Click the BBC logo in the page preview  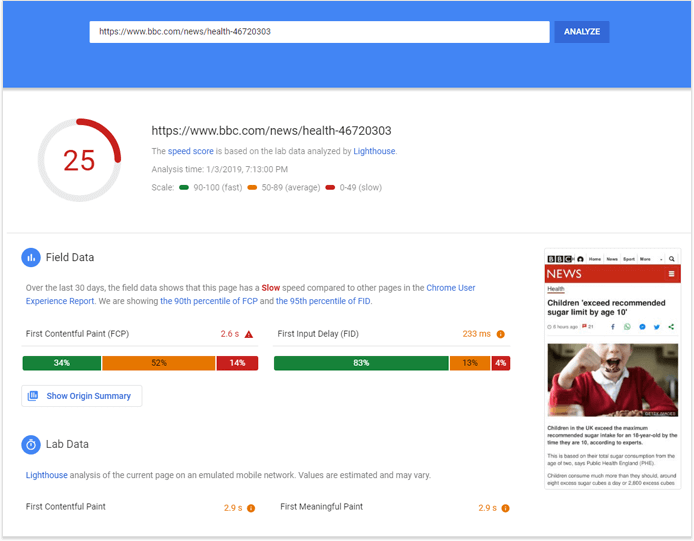coord(559,259)
